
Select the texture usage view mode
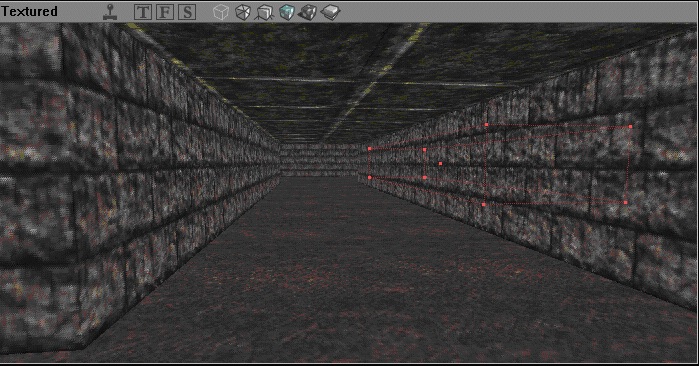tap(243, 12)
